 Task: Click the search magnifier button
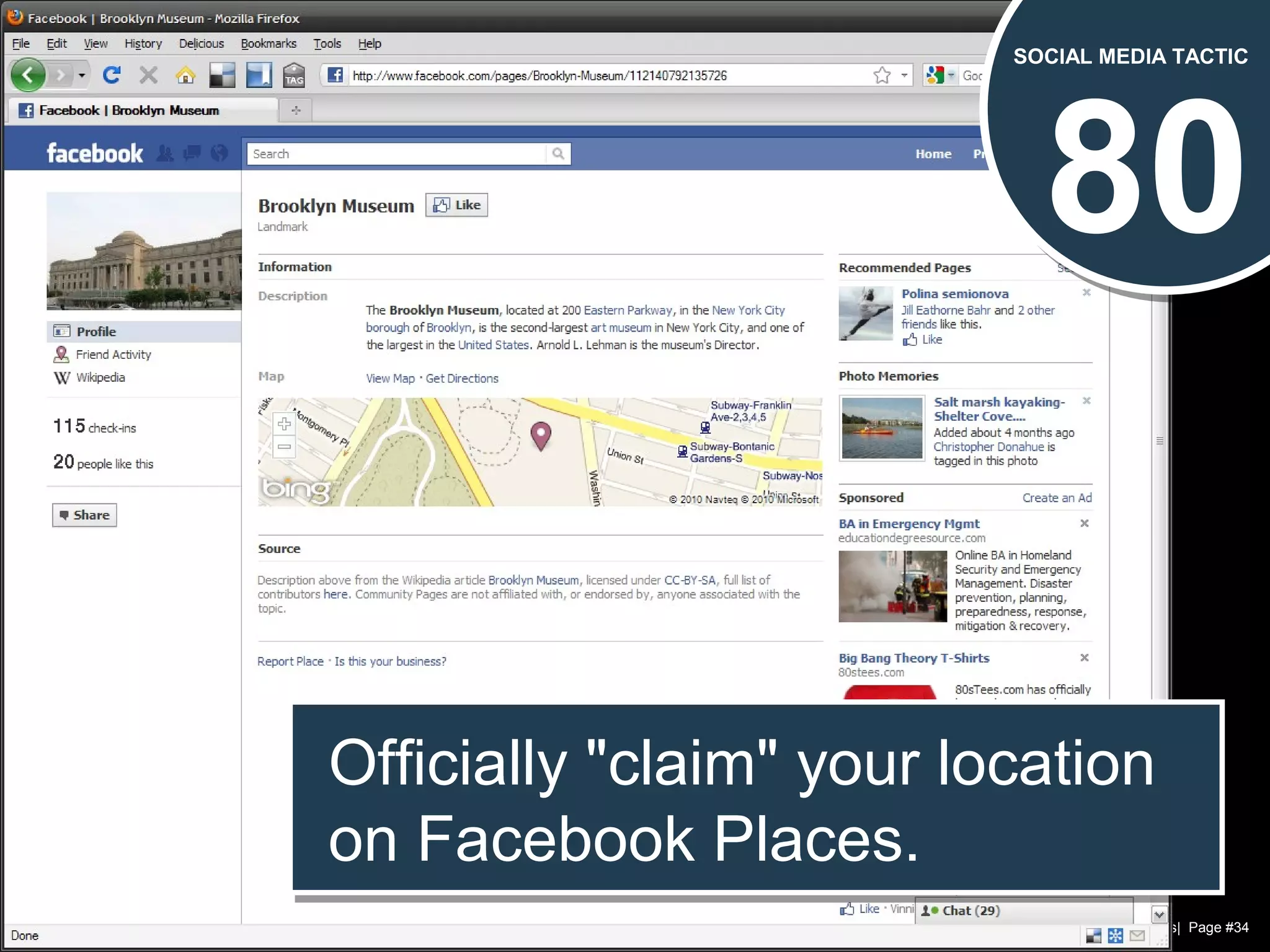558,154
